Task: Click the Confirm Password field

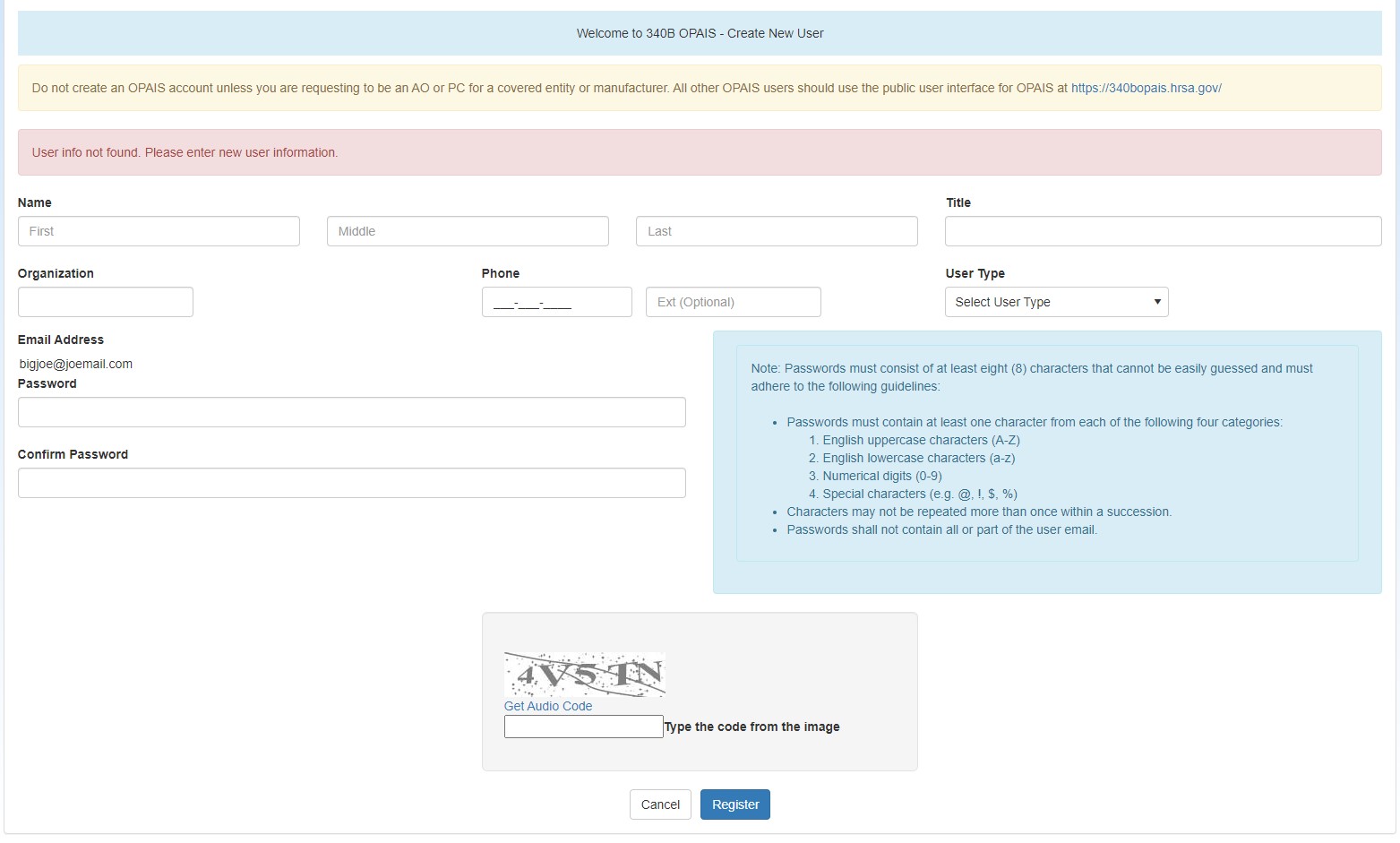Action: point(352,483)
